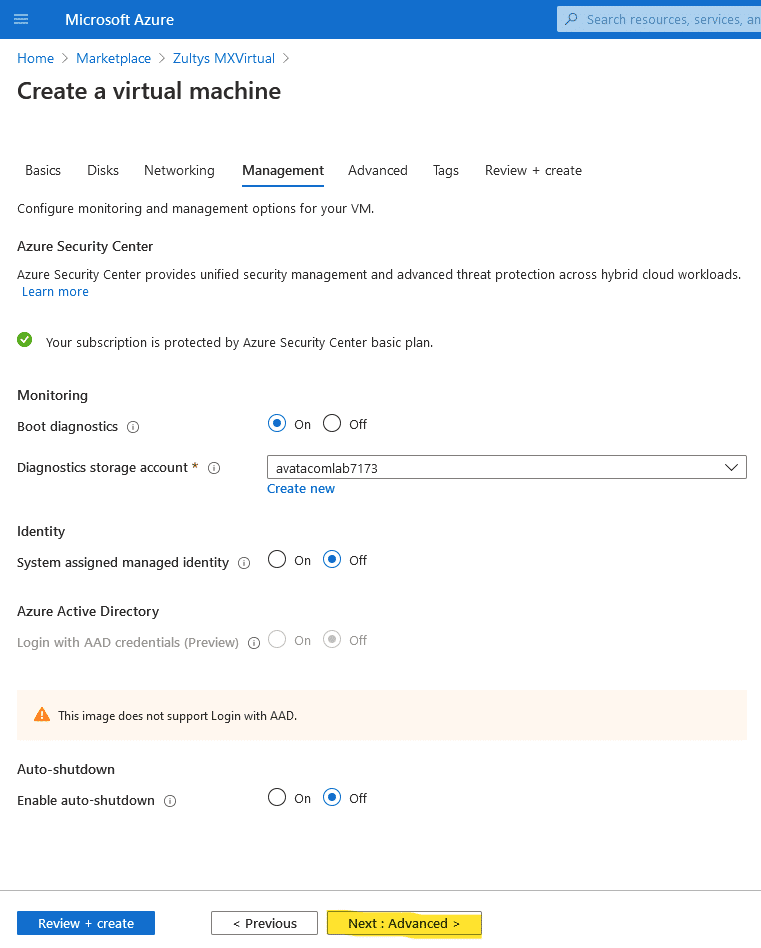
Task: Click the Boot diagnostics info icon
Action: (133, 427)
